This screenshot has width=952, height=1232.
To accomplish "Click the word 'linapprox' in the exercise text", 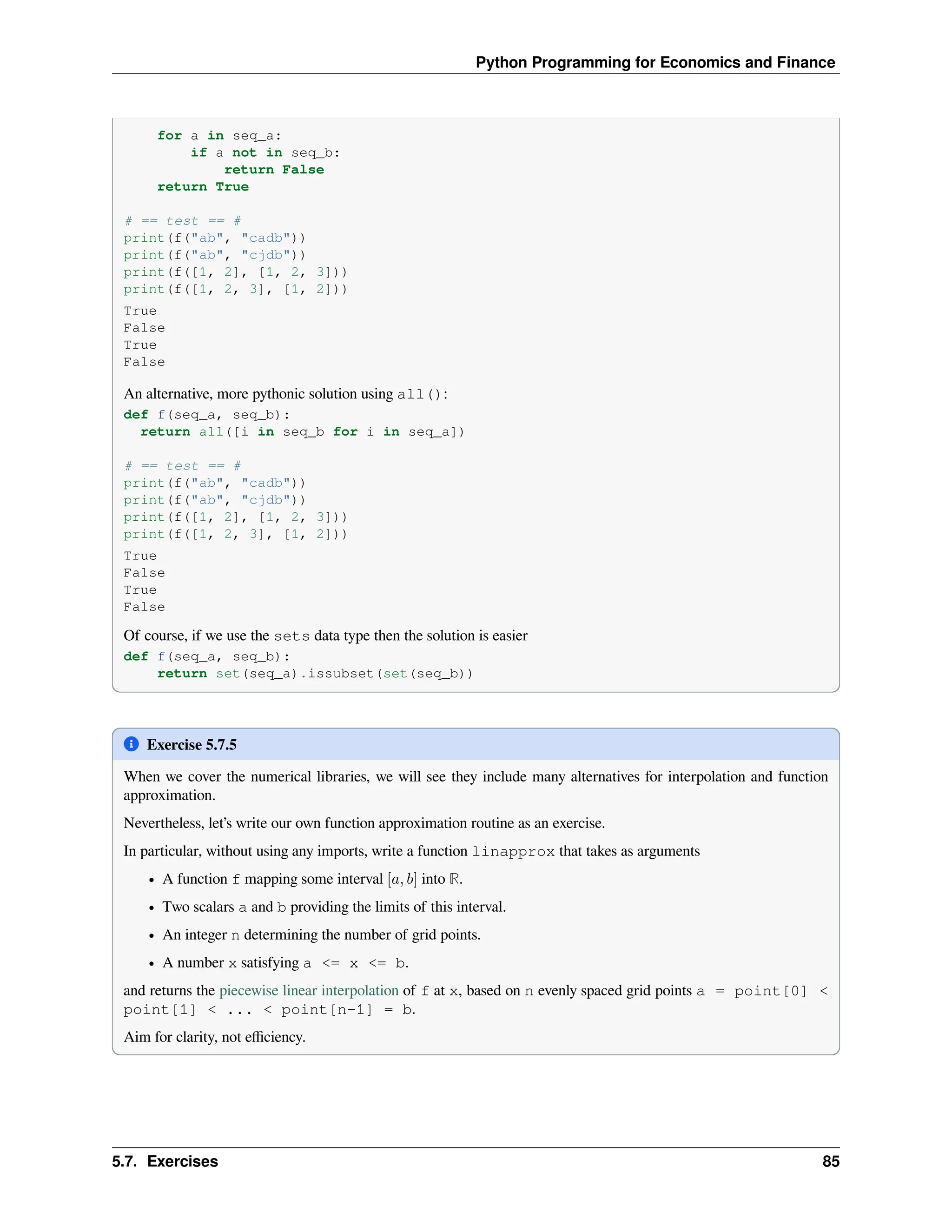I will [x=513, y=851].
